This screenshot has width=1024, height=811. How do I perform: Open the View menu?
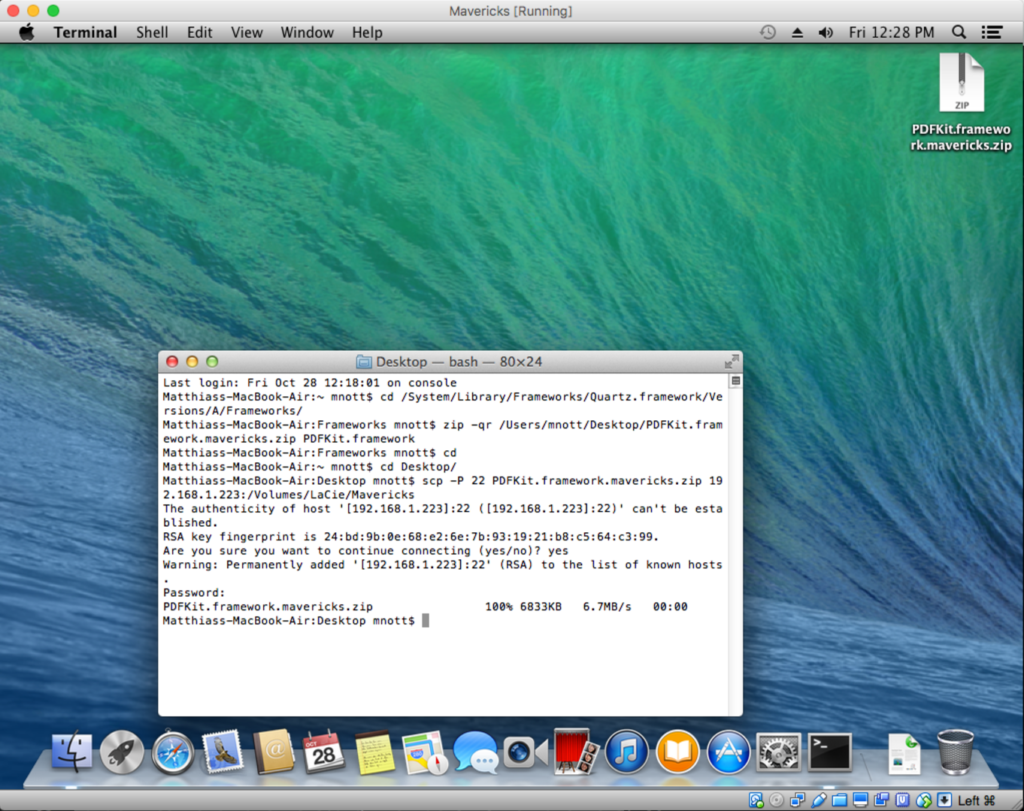pos(246,32)
